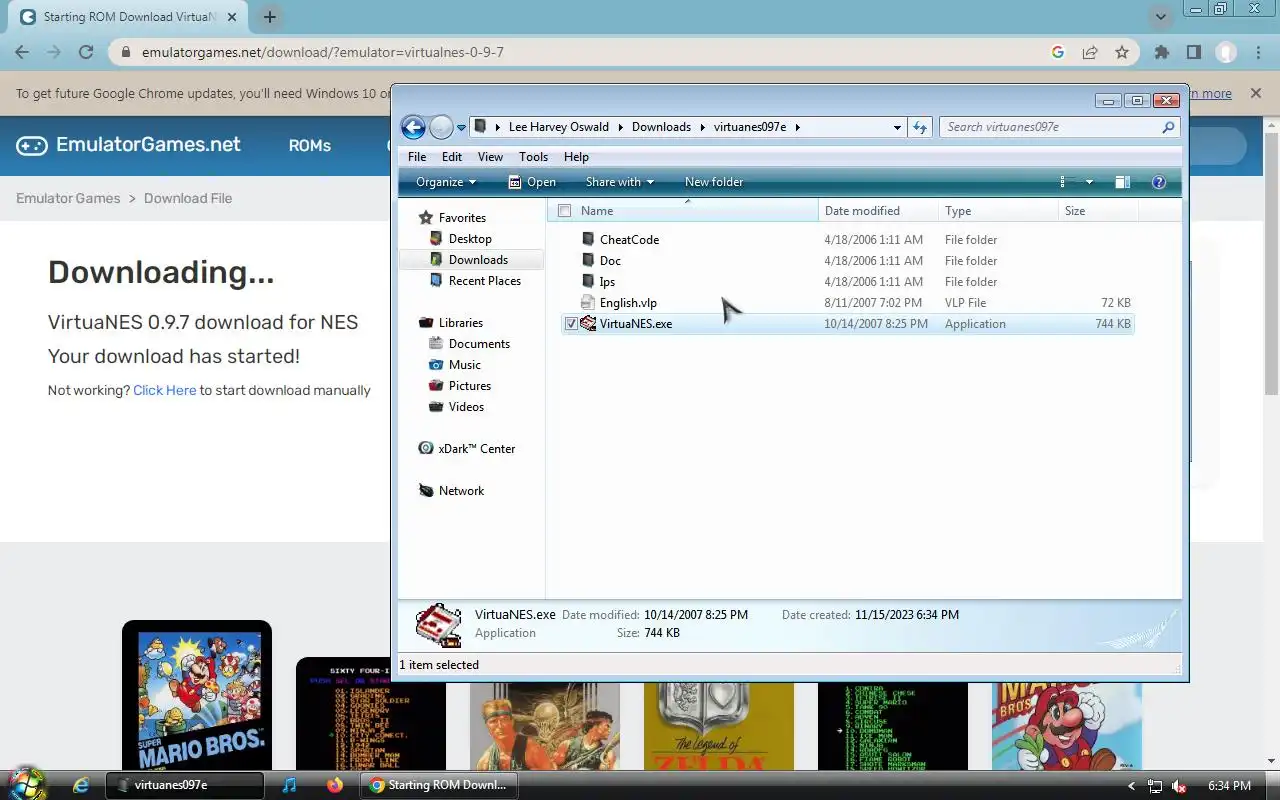Open the Documents library
The image size is (1280, 800).
479,344
